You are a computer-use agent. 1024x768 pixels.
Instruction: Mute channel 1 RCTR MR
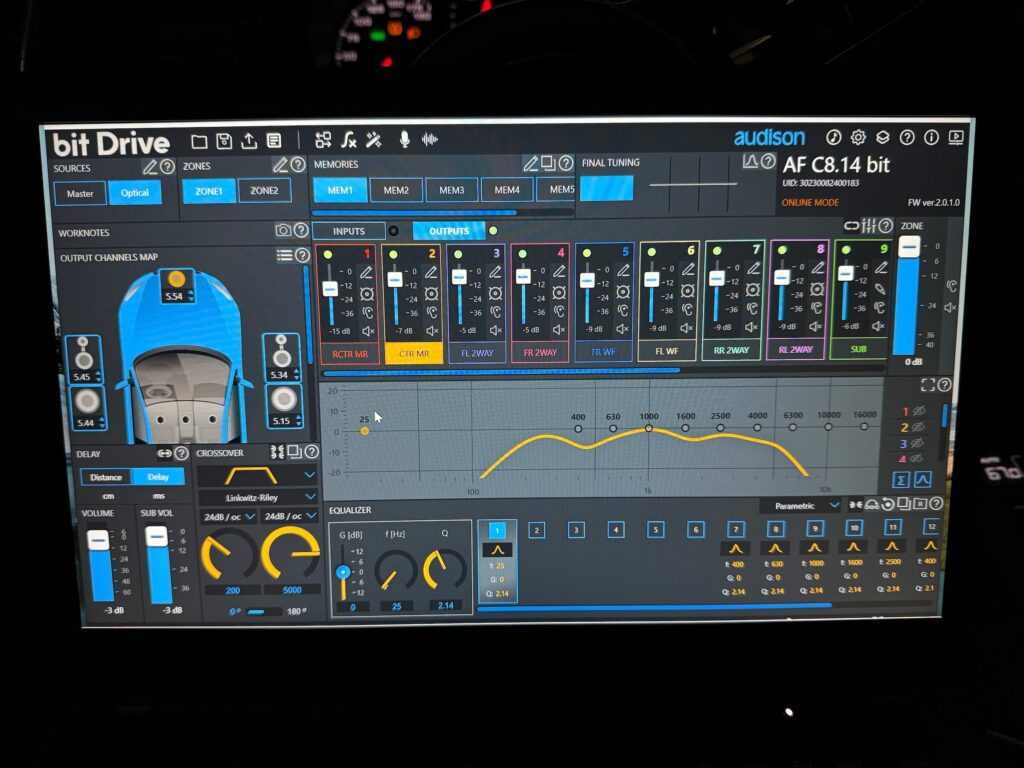point(368,331)
